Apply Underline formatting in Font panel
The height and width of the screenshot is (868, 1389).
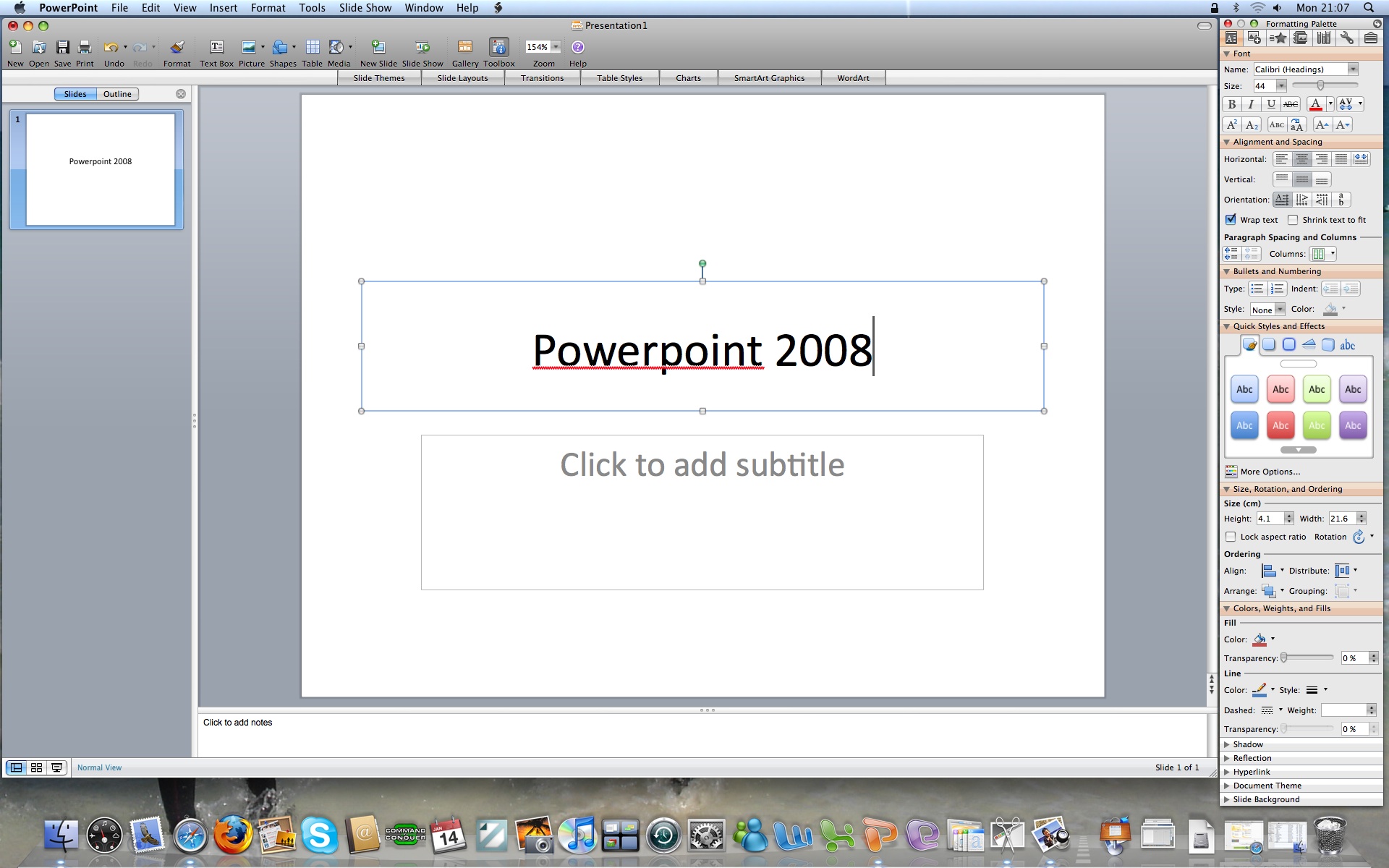coord(1271,104)
